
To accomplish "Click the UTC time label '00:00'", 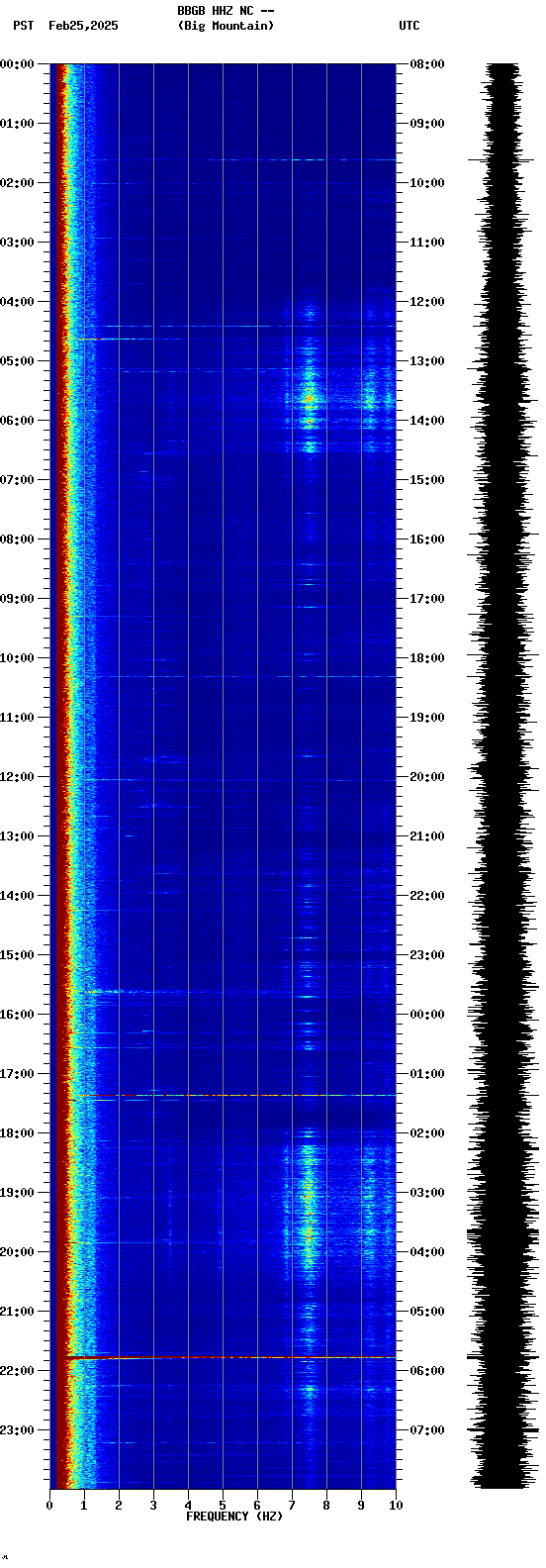I will click(x=427, y=1015).
